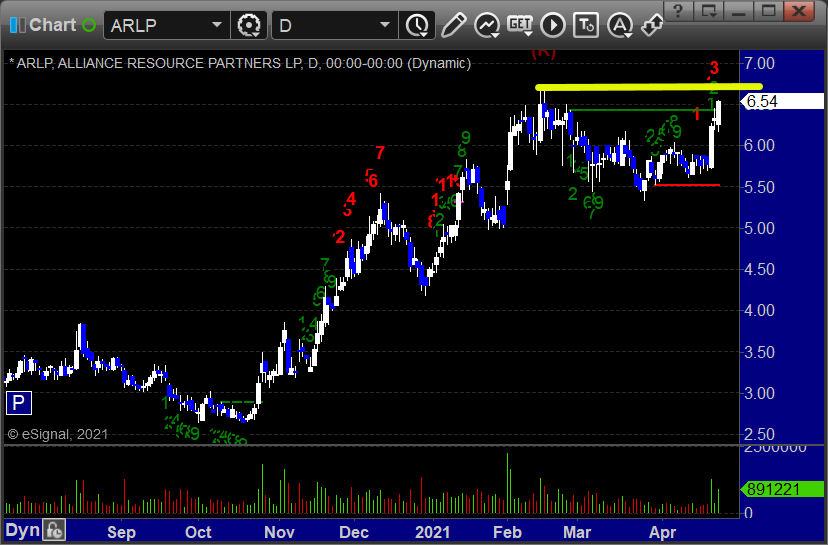This screenshot has width=828, height=545.
Task: Close the chart window
Action: pyautogui.click(x=799, y=10)
